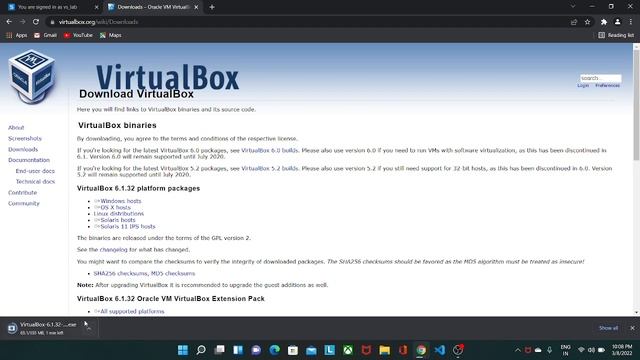Open the YouTube bookmark

78,36
